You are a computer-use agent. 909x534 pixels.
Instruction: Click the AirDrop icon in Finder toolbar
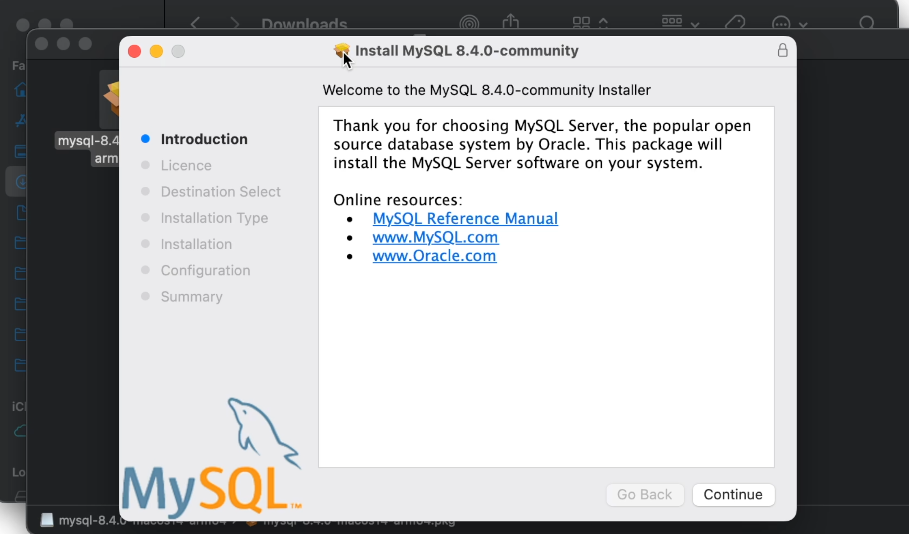coord(469,23)
